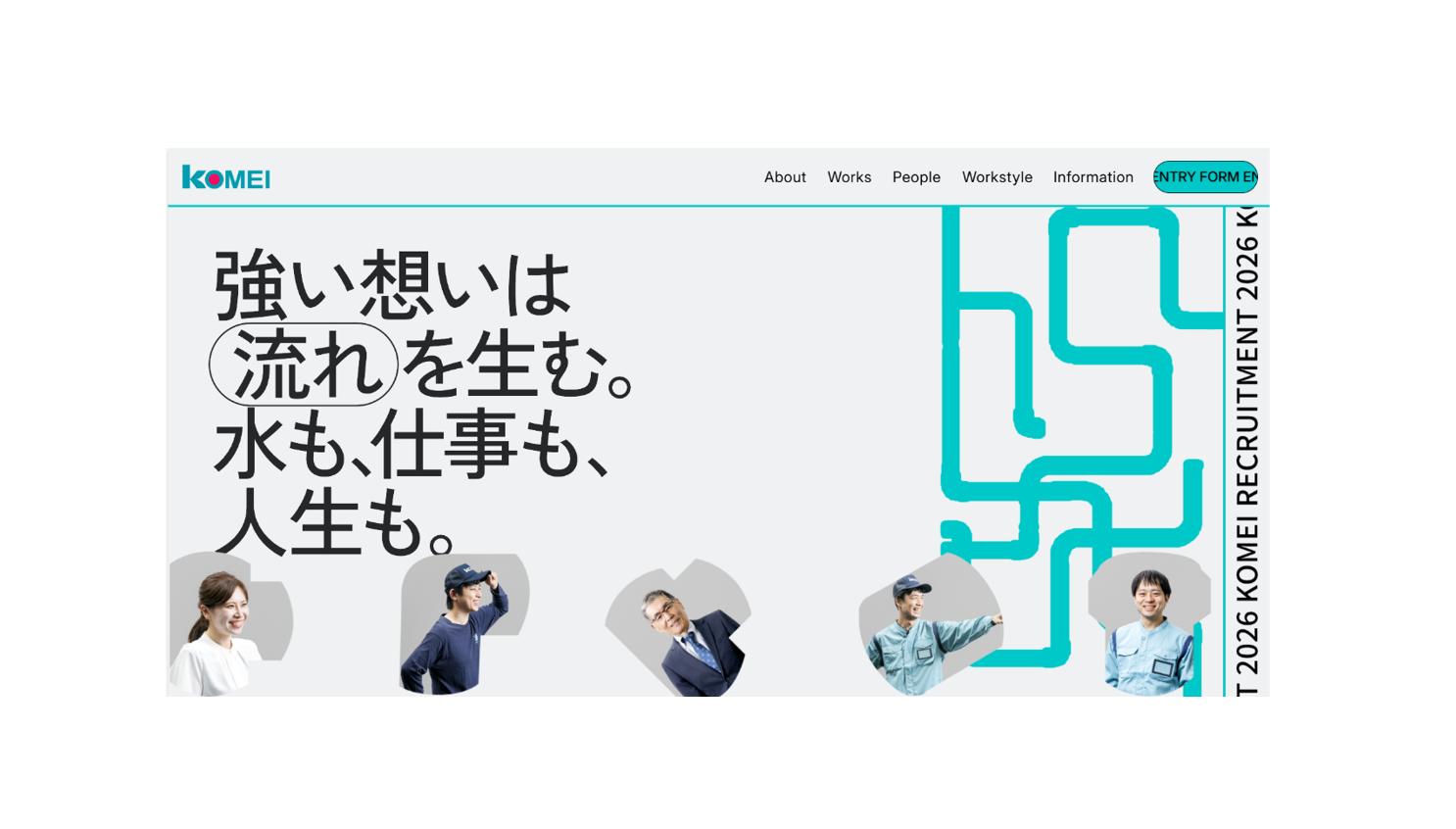
Task: Open the About menu item
Action: pos(784,177)
